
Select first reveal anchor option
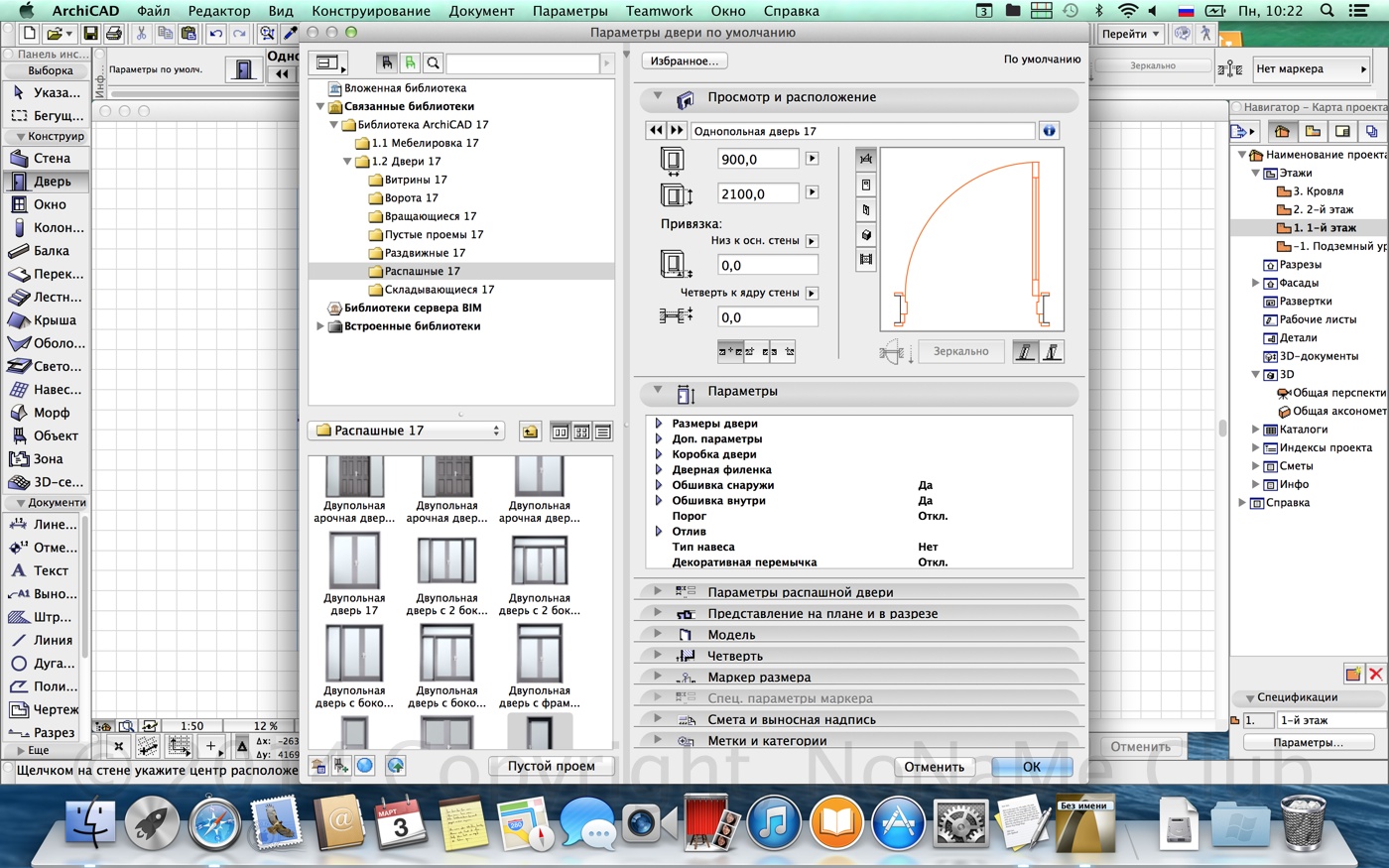730,351
